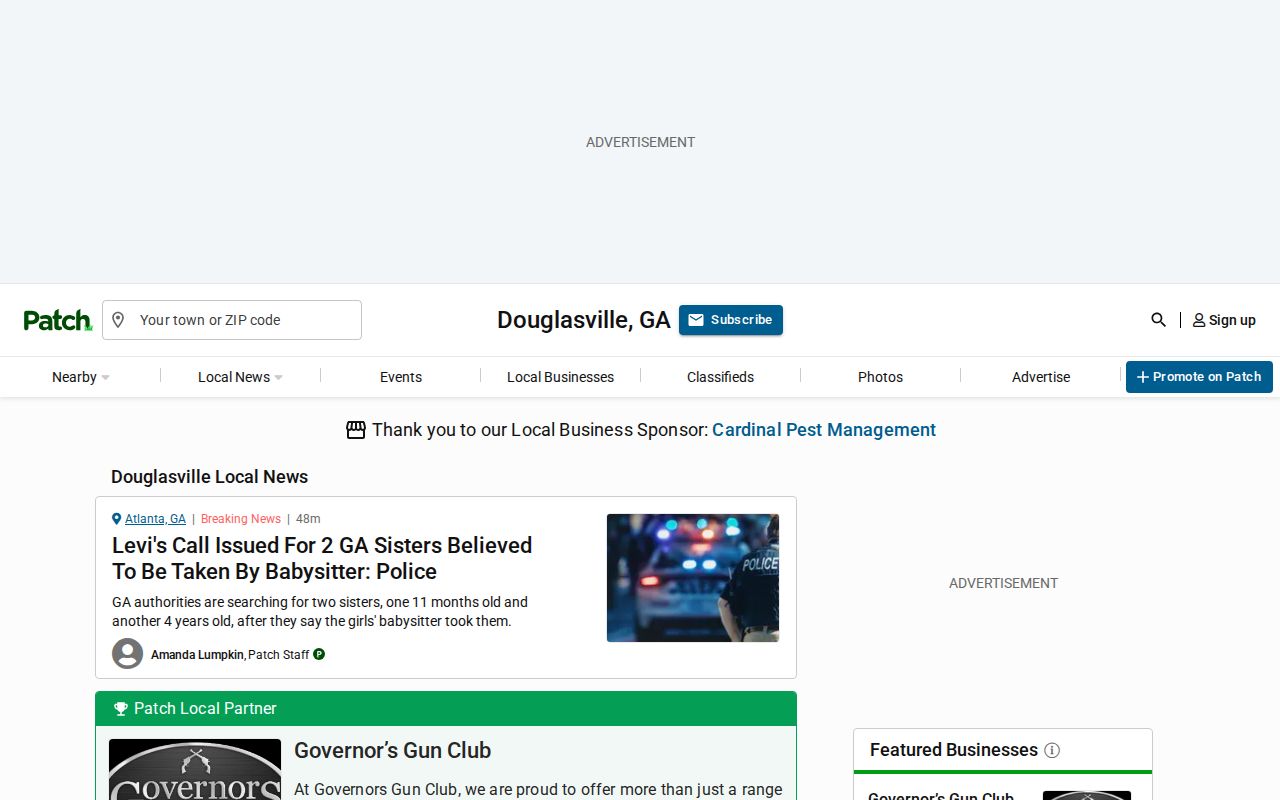
Task: Select Advertise in navigation bar
Action: pyautogui.click(x=1041, y=377)
